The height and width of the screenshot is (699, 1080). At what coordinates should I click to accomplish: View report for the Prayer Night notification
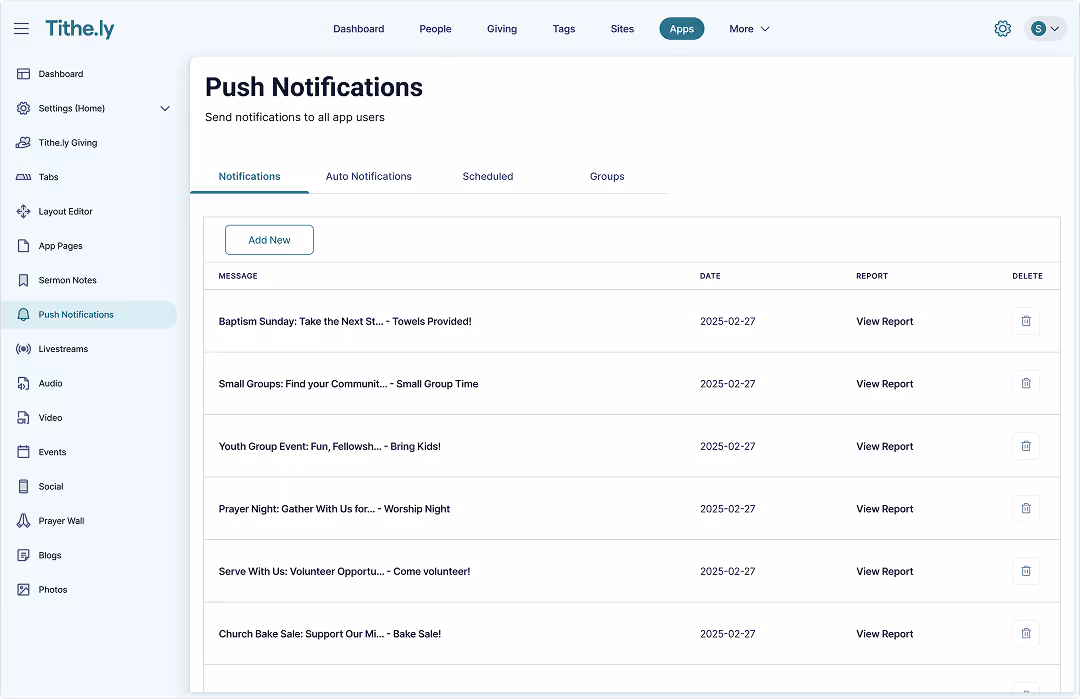click(x=884, y=508)
